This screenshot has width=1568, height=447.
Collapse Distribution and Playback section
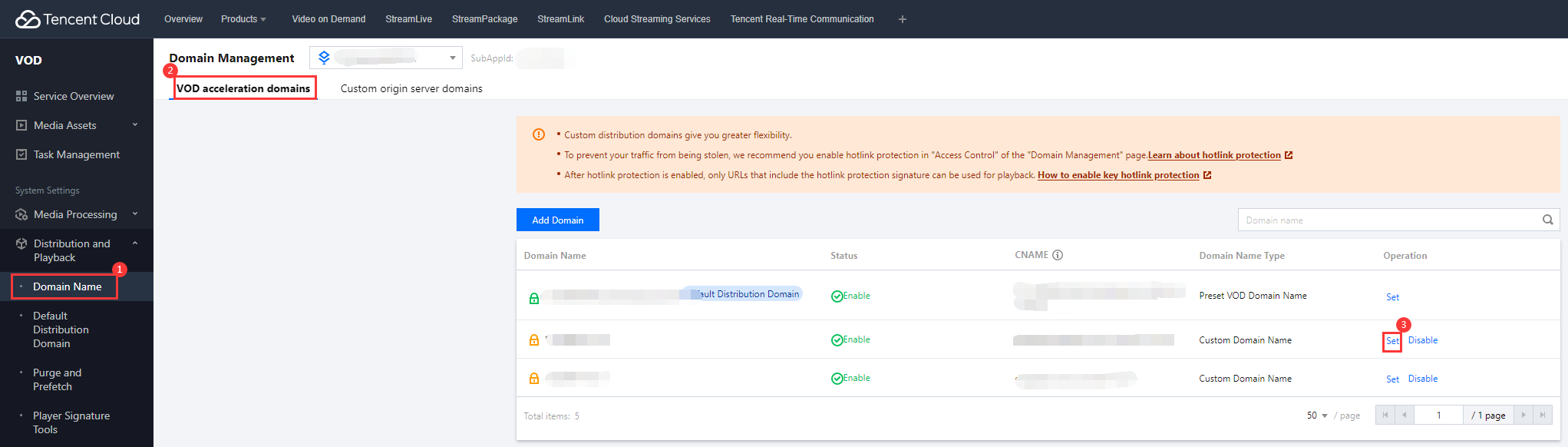[135, 243]
